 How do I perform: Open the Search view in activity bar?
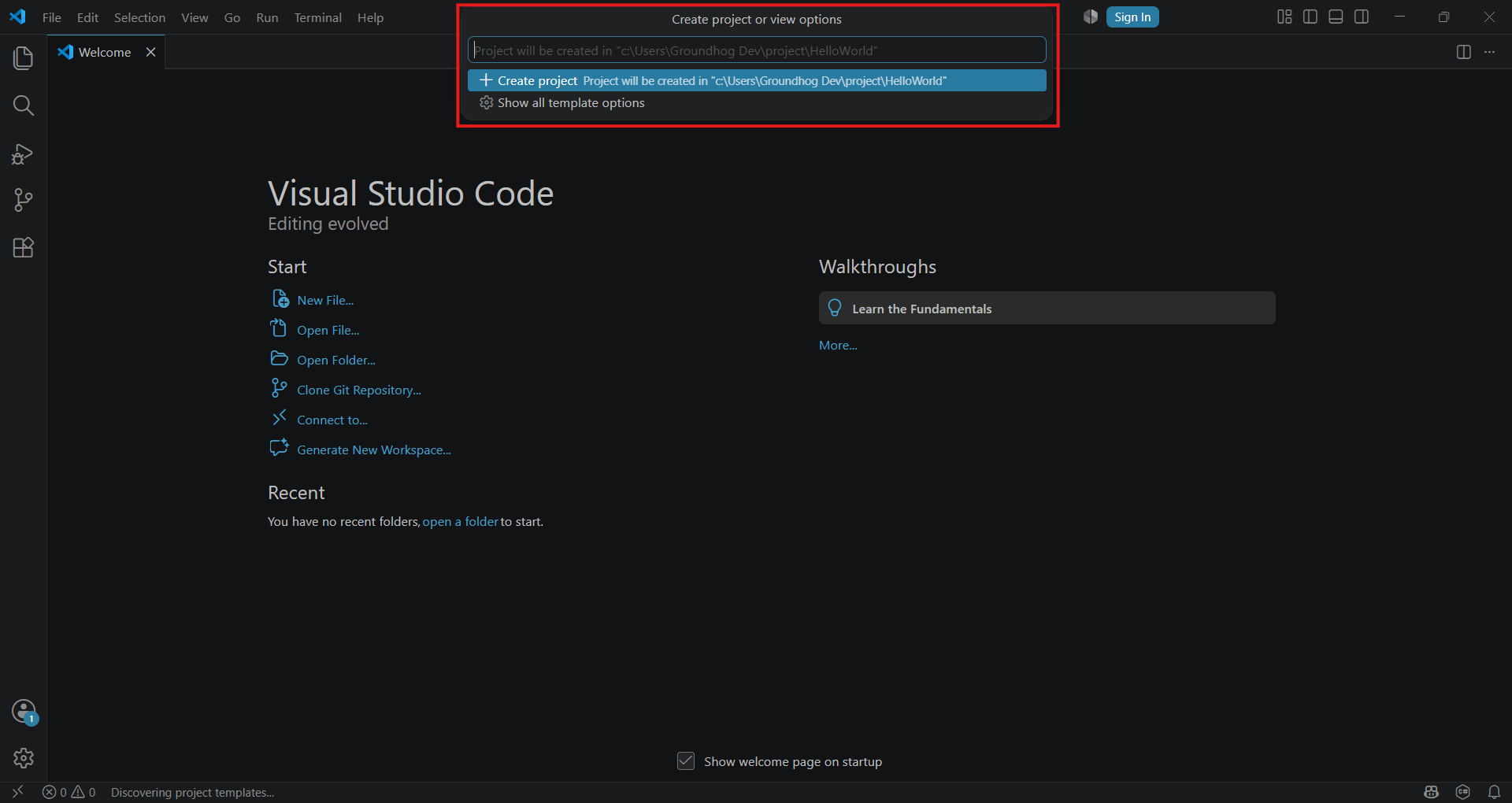coord(24,105)
